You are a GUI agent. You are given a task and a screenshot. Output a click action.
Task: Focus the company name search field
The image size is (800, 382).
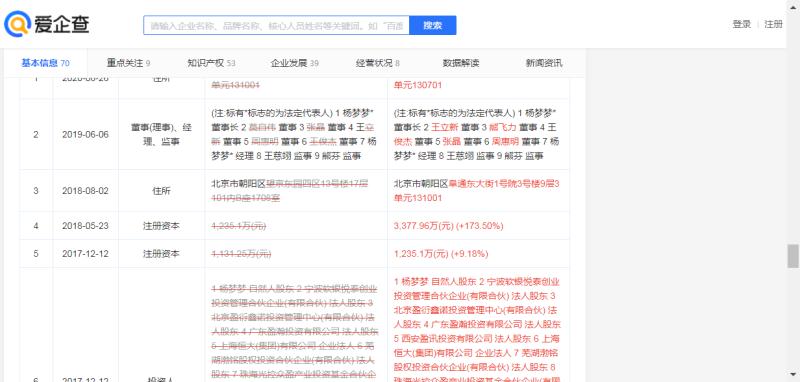[276, 25]
